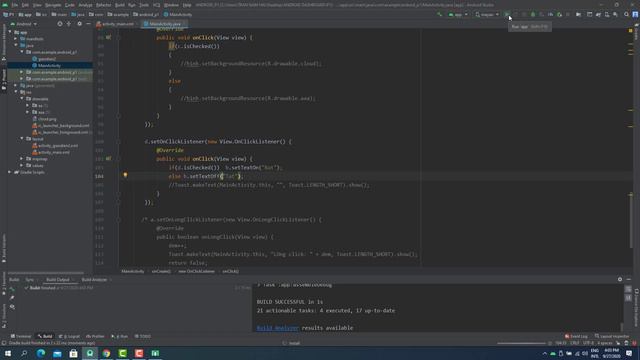
Task: Open the Analyze menu
Action: point(85,5)
